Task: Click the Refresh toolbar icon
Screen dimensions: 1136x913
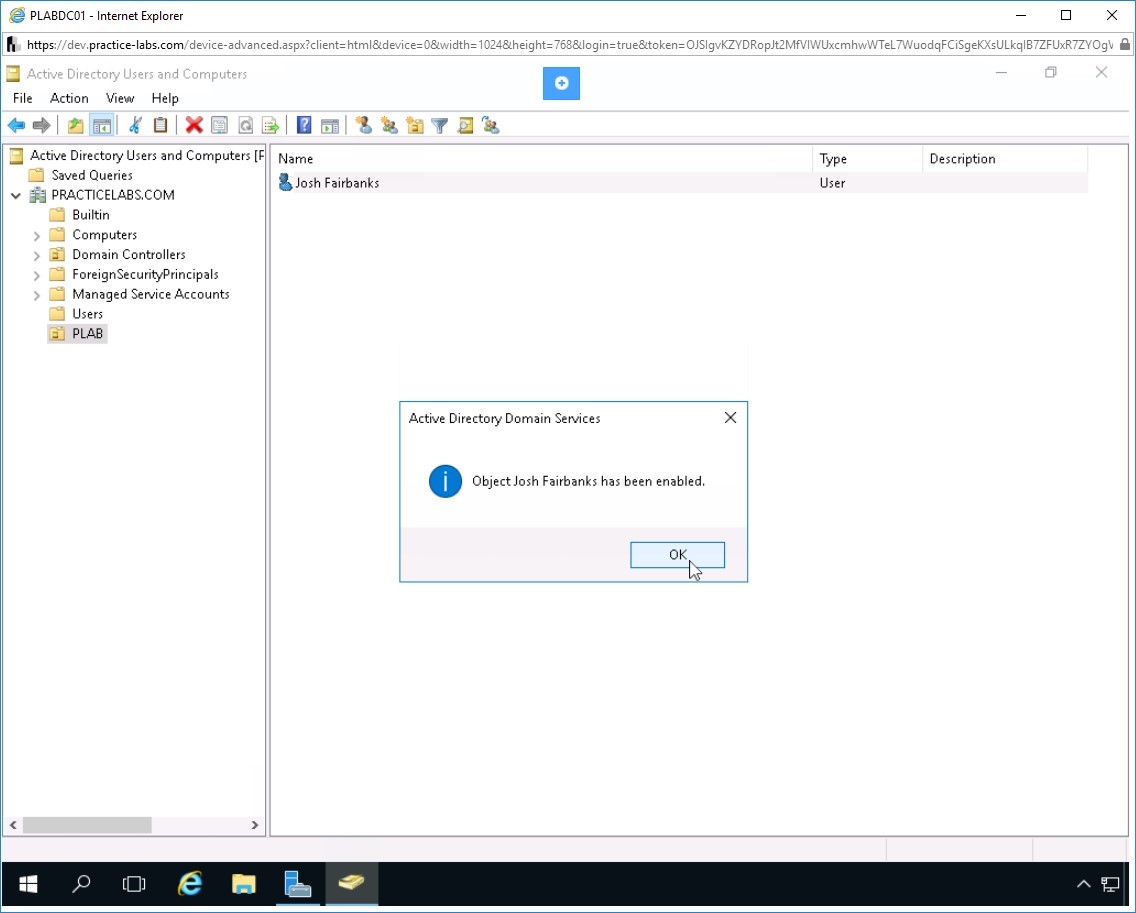Action: (x=246, y=125)
